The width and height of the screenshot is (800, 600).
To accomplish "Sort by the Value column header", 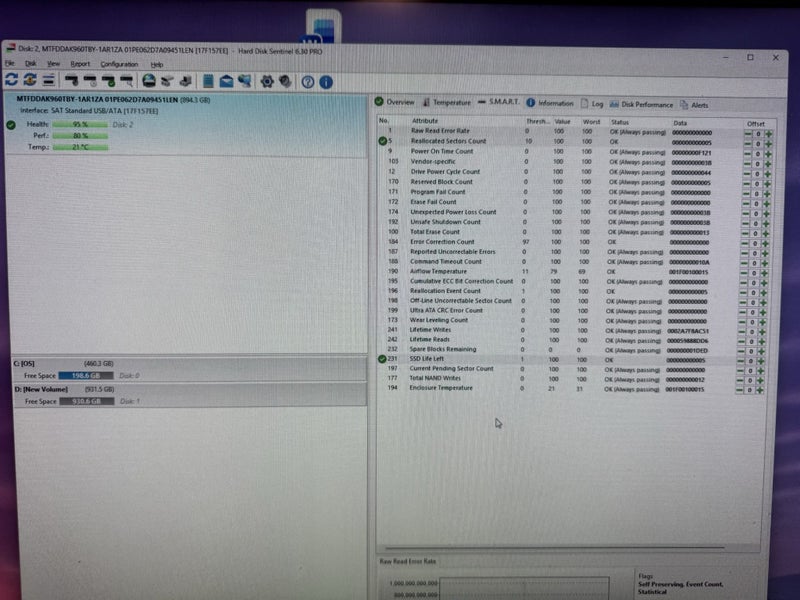I will pos(562,121).
